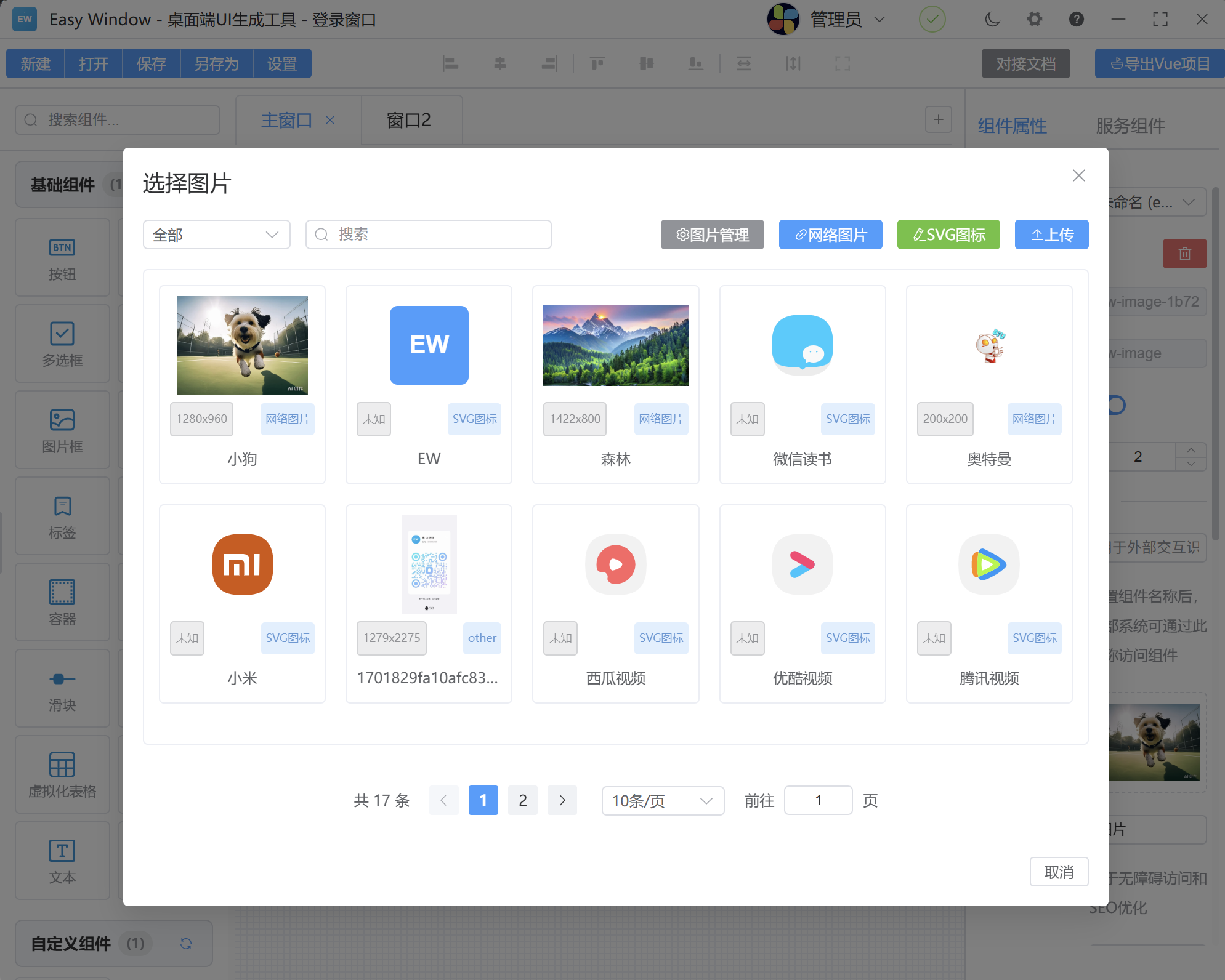Add a new window tab with plus
This screenshot has width=1225, height=980.
coord(938,119)
